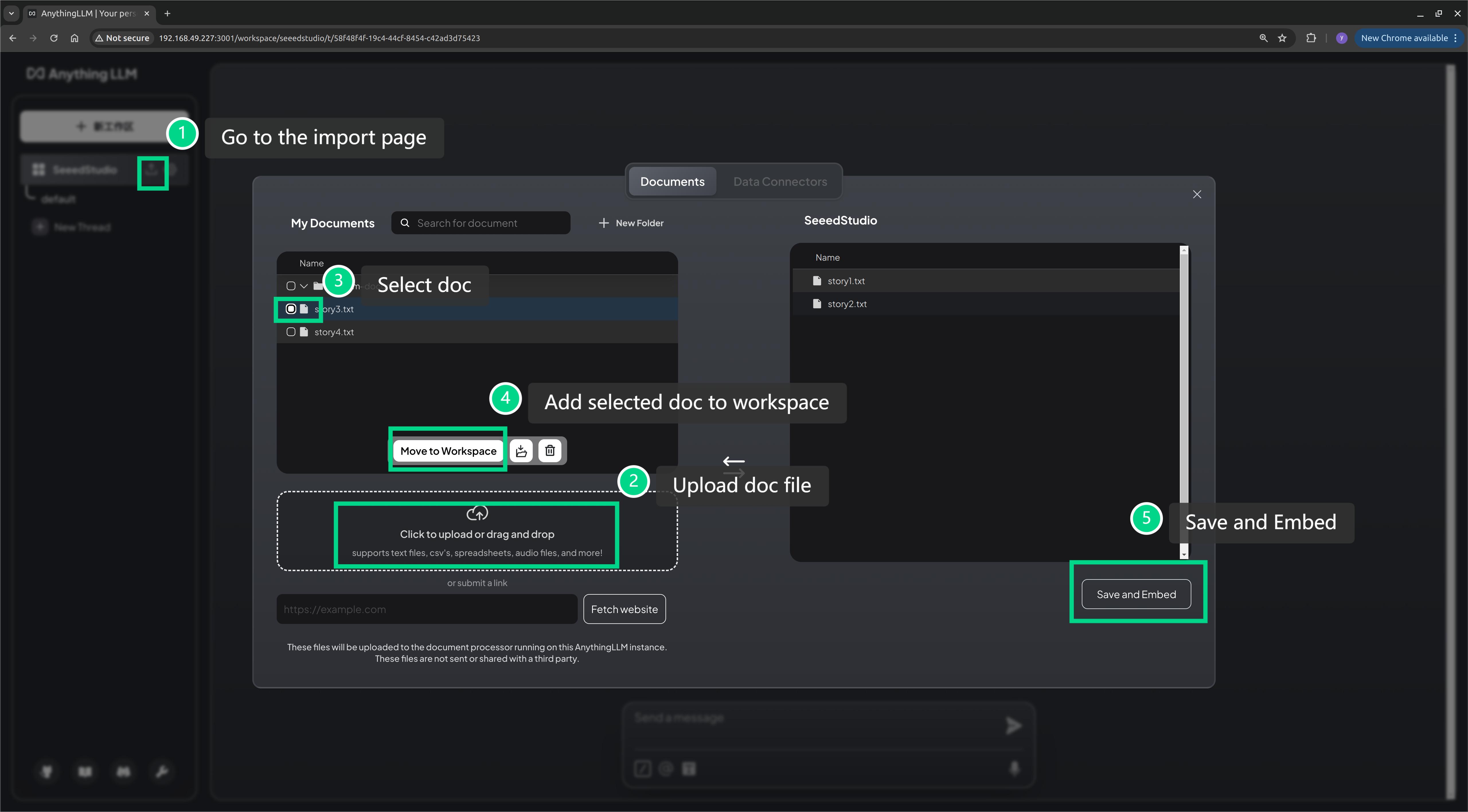Click the trash delete icon for selected docs
This screenshot has height=812, width=1468.
550,451
